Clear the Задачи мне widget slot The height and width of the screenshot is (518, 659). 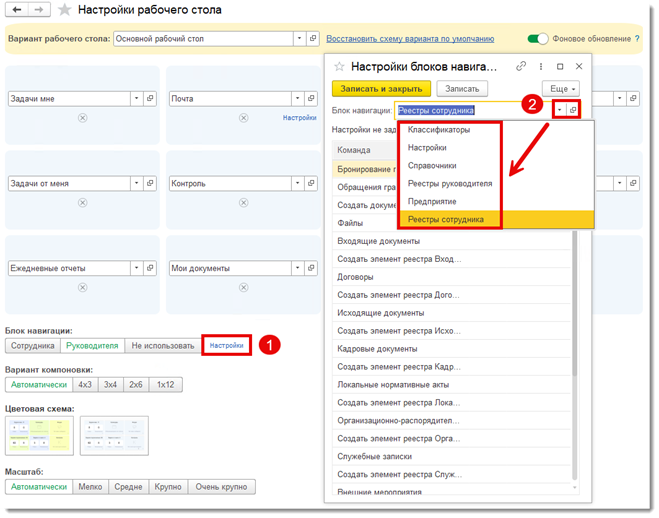pos(82,118)
